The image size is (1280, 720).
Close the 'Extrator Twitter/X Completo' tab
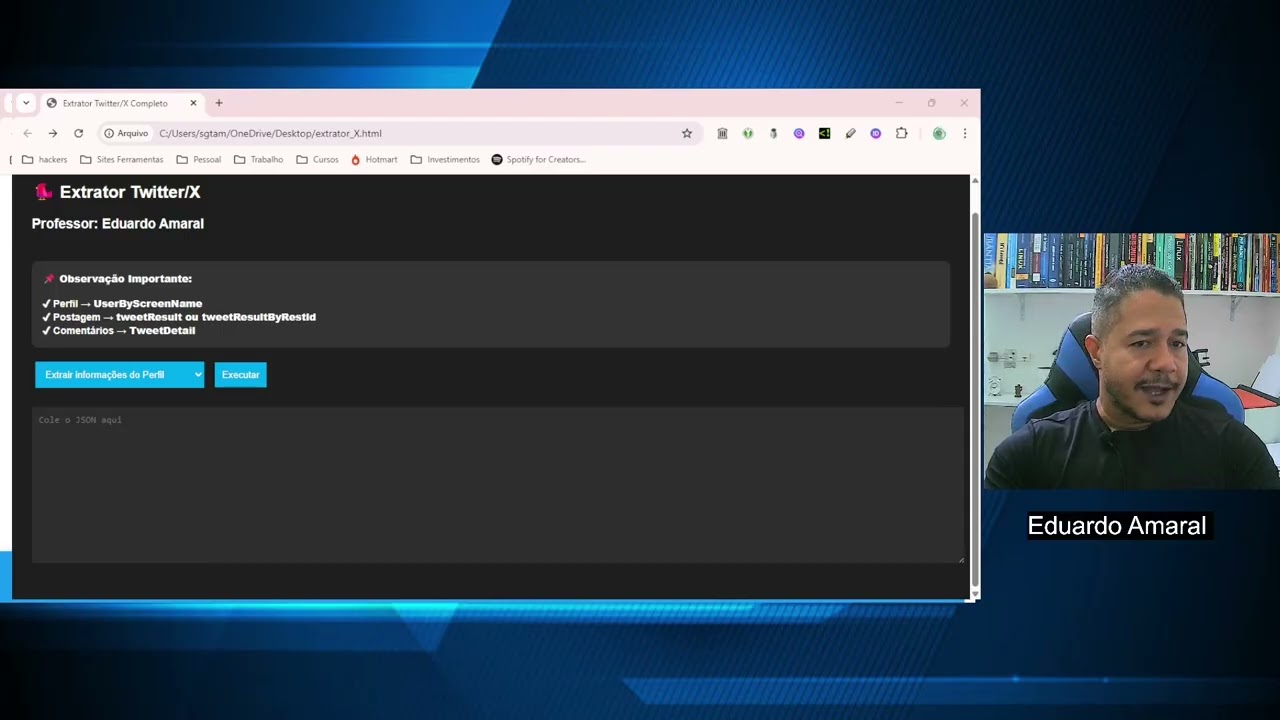pyautogui.click(x=194, y=103)
